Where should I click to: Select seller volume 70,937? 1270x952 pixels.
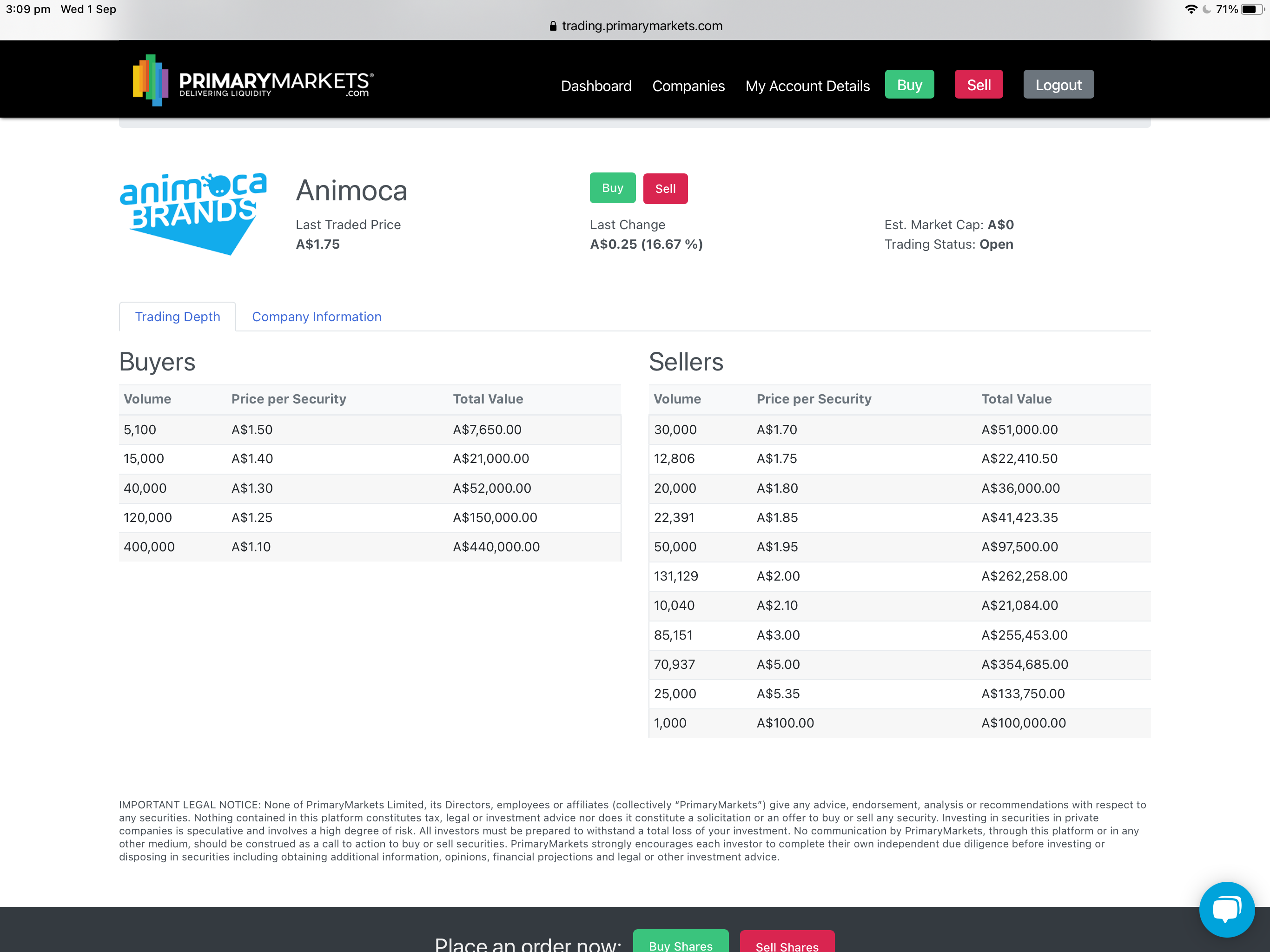(674, 664)
